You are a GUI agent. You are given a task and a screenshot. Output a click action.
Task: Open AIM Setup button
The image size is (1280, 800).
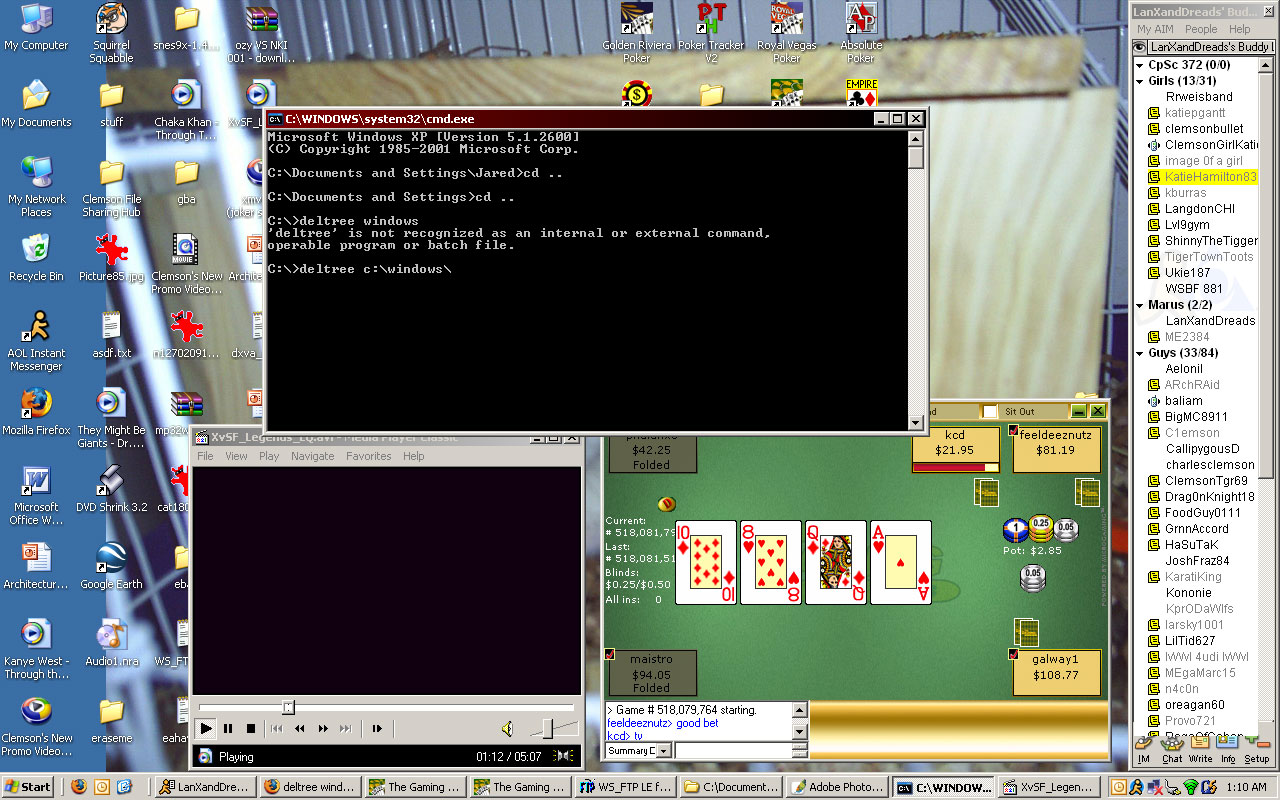[1257, 749]
